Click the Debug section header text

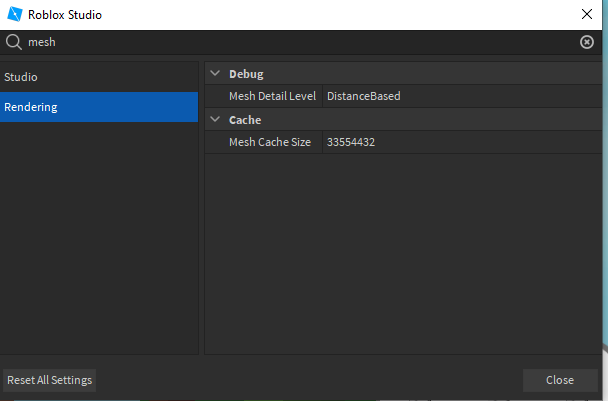point(246,74)
